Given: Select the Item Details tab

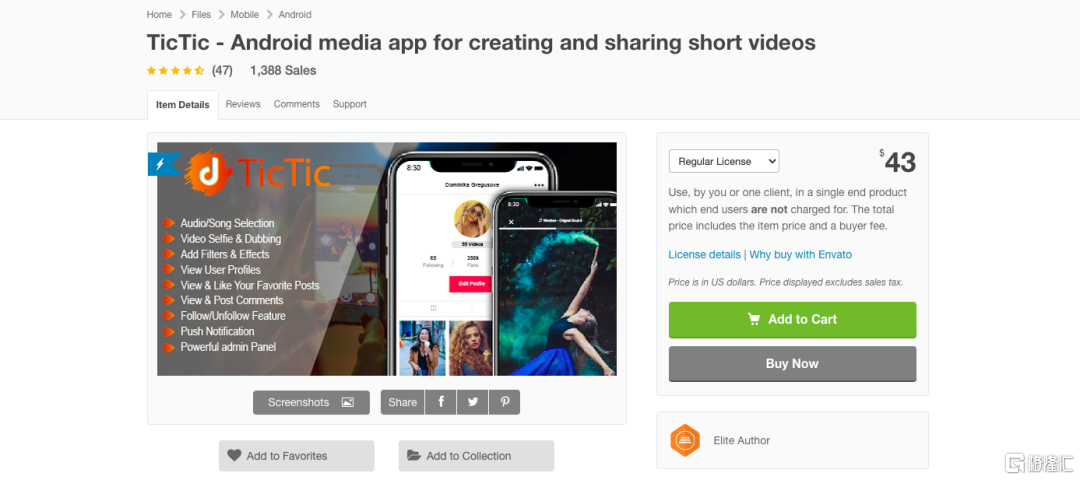Looking at the screenshot, I should (x=183, y=105).
